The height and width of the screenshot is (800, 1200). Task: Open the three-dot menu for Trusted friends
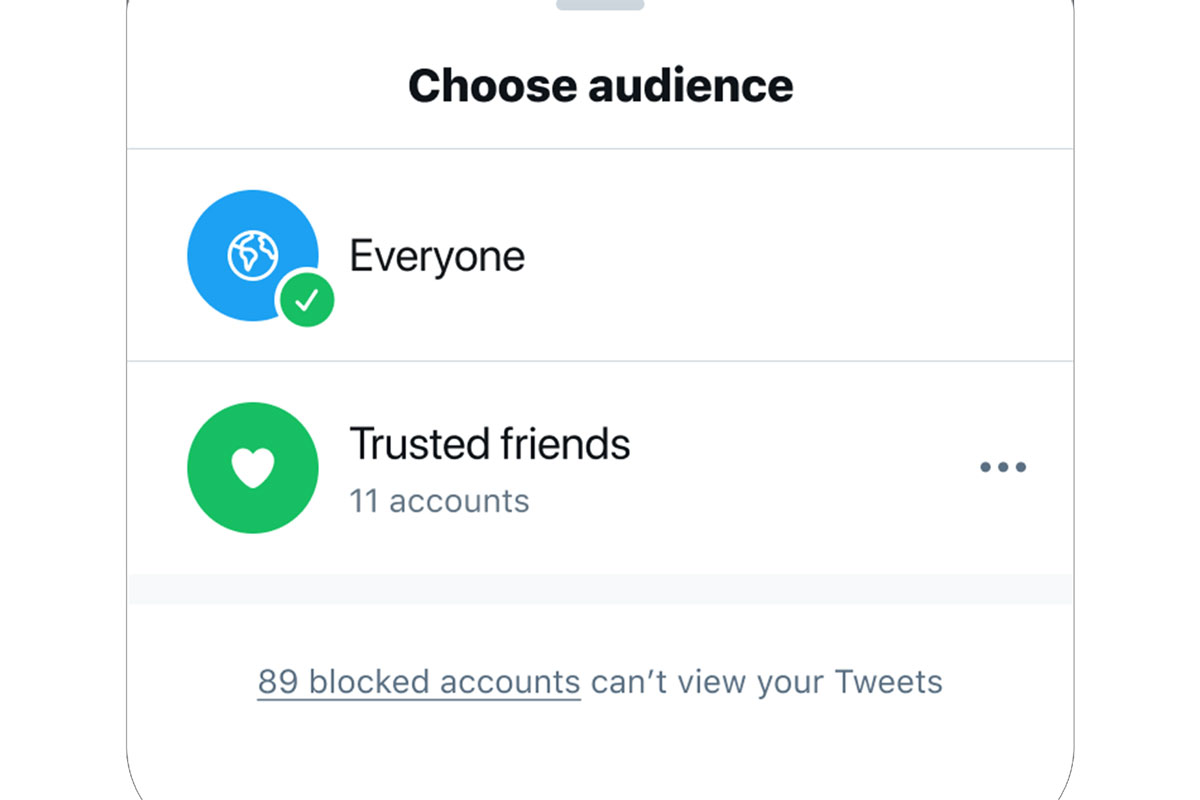coord(1003,467)
